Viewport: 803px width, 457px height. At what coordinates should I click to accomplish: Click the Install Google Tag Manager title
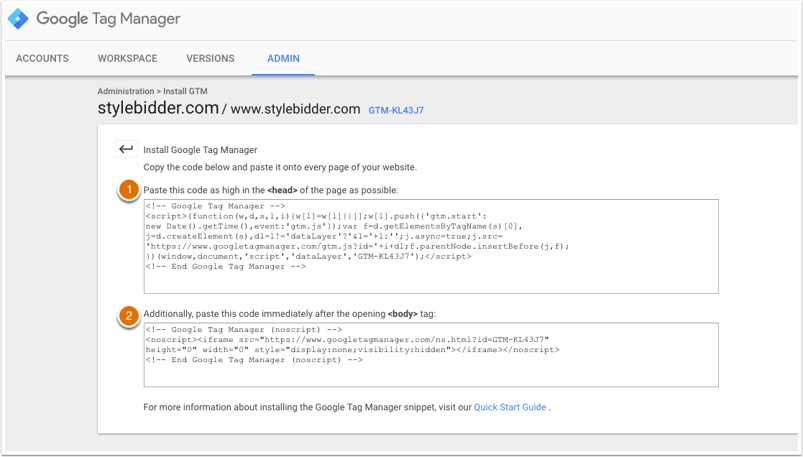click(200, 150)
